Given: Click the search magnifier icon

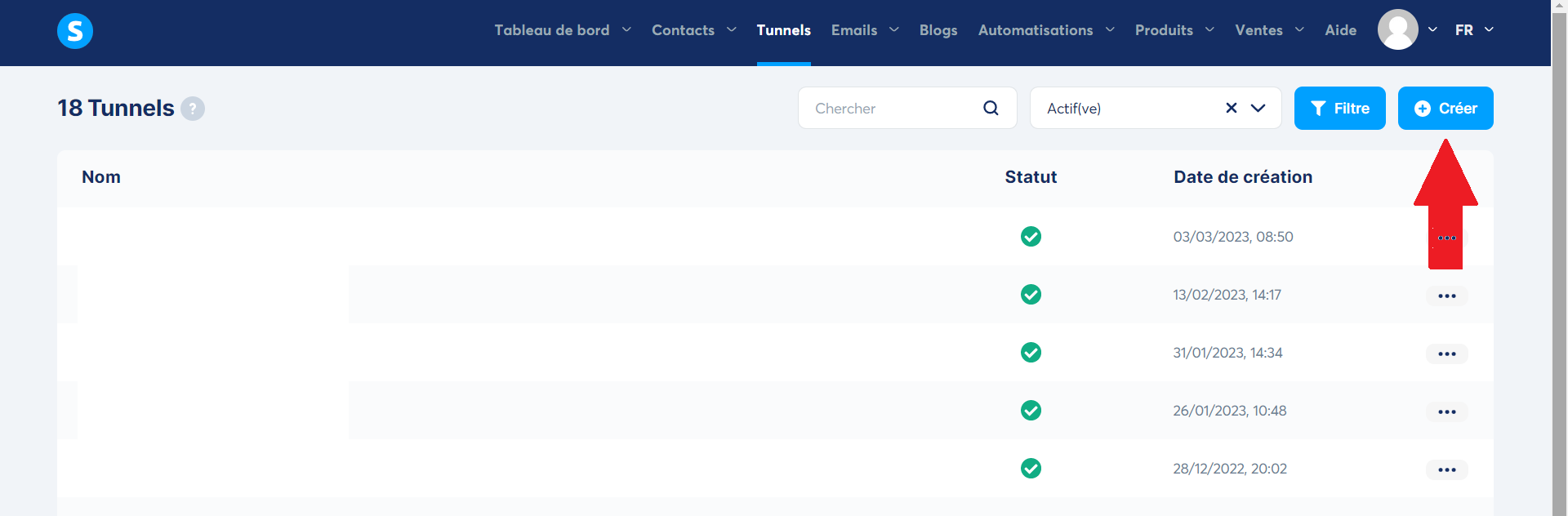Looking at the screenshot, I should pos(991,108).
